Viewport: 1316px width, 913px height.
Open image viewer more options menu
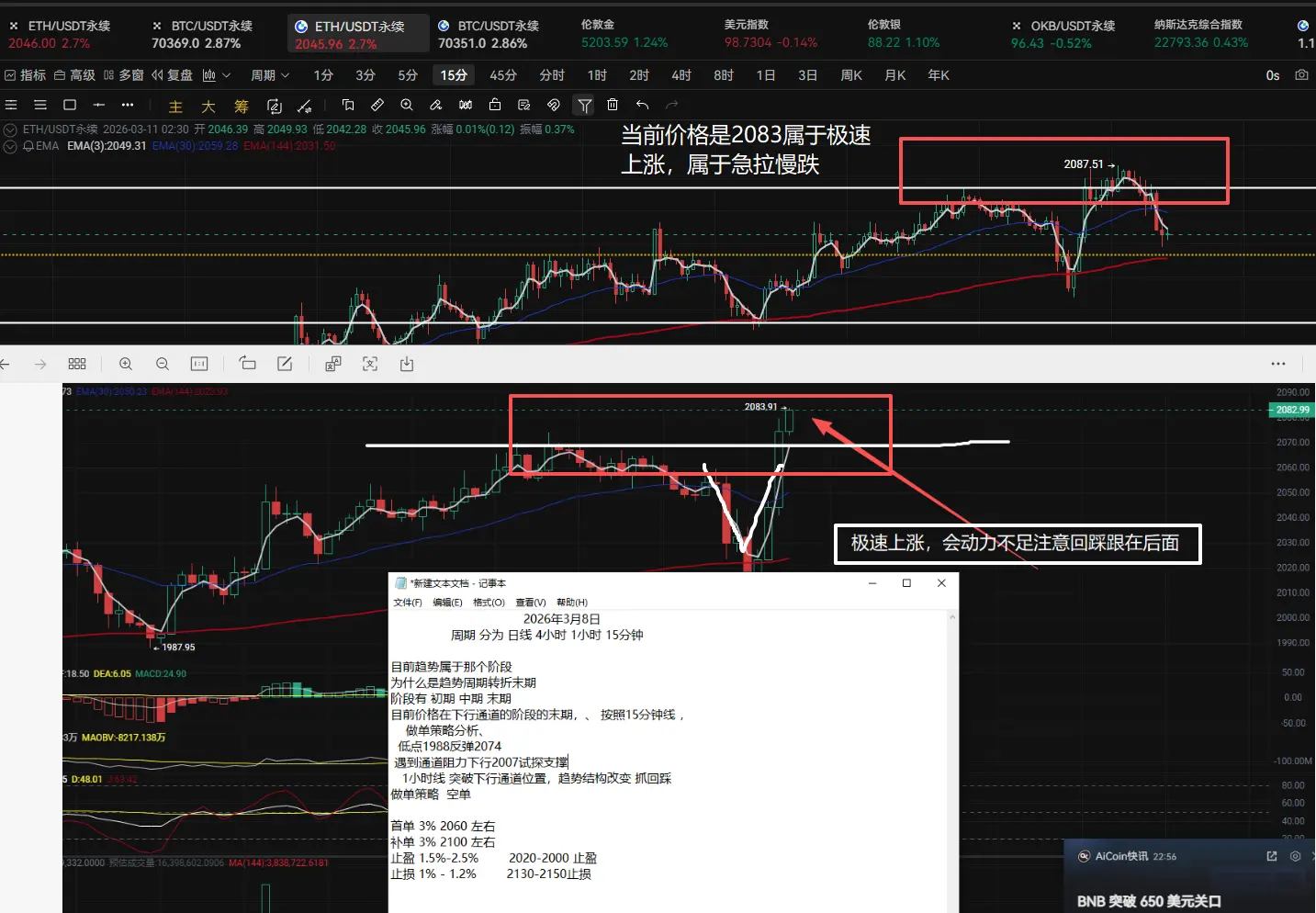point(1278,365)
